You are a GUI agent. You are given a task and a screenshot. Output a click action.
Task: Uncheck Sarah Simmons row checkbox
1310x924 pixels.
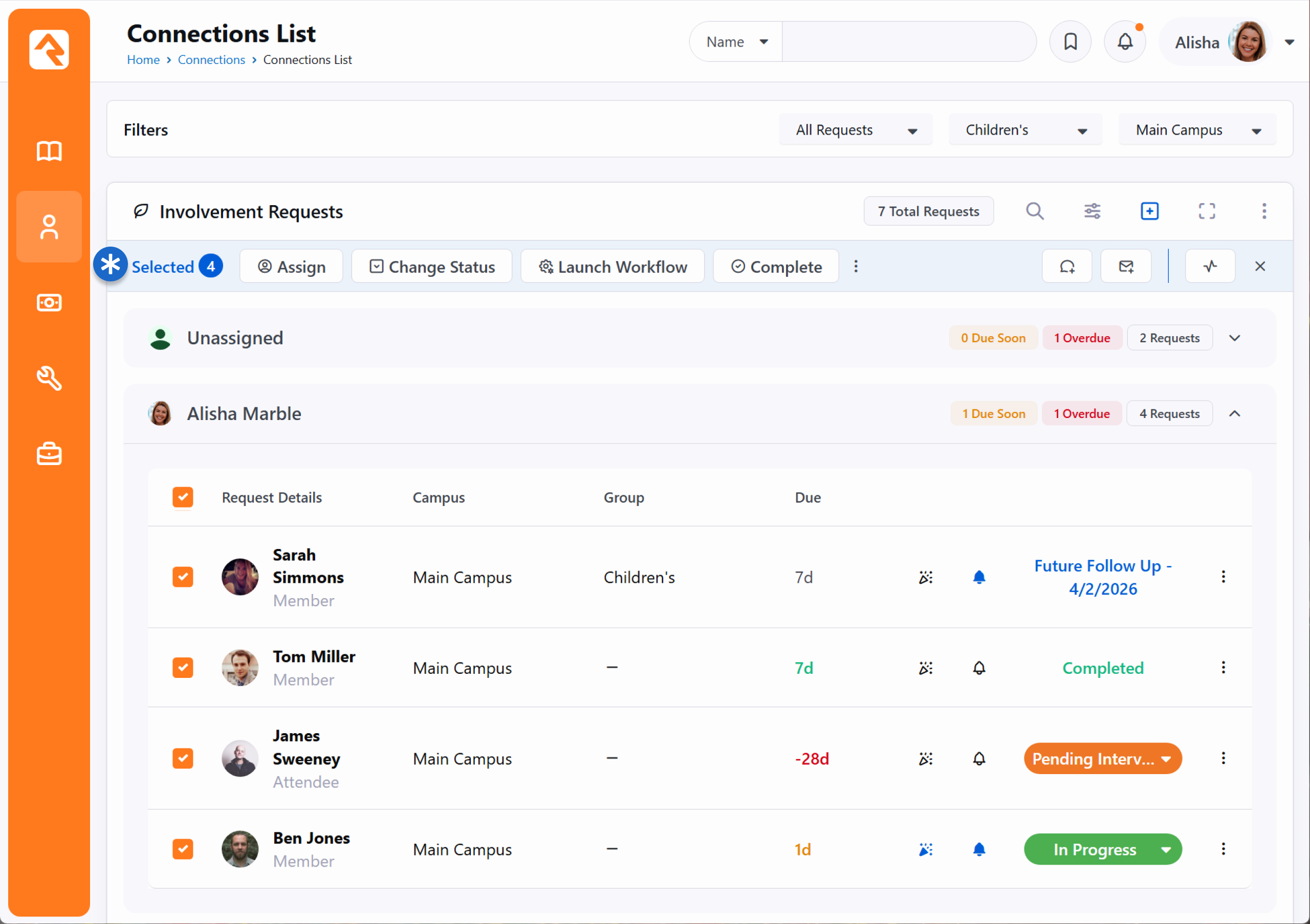[183, 577]
